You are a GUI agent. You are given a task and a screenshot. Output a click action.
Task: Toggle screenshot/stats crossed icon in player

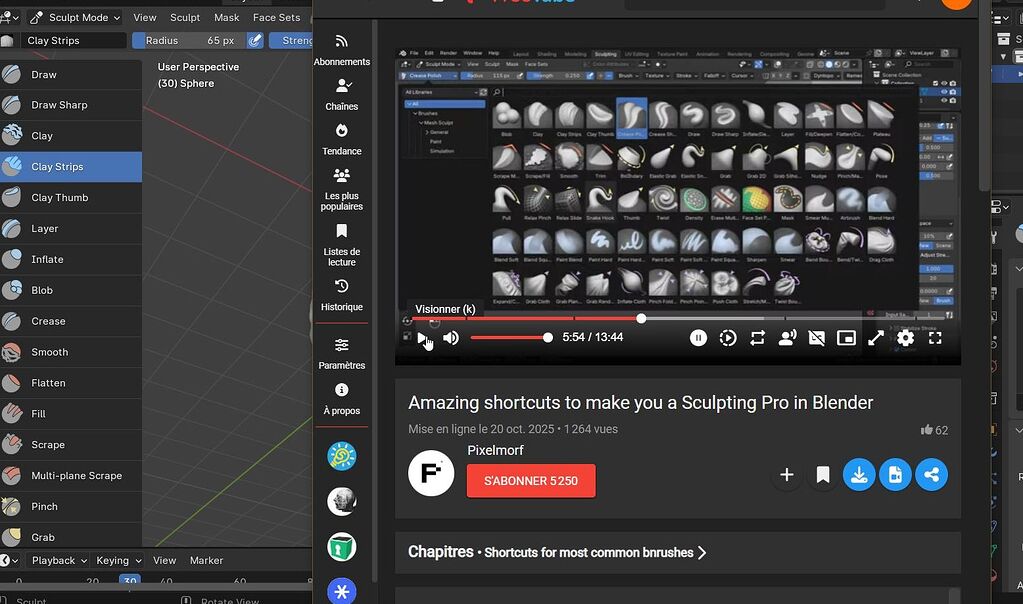point(816,338)
